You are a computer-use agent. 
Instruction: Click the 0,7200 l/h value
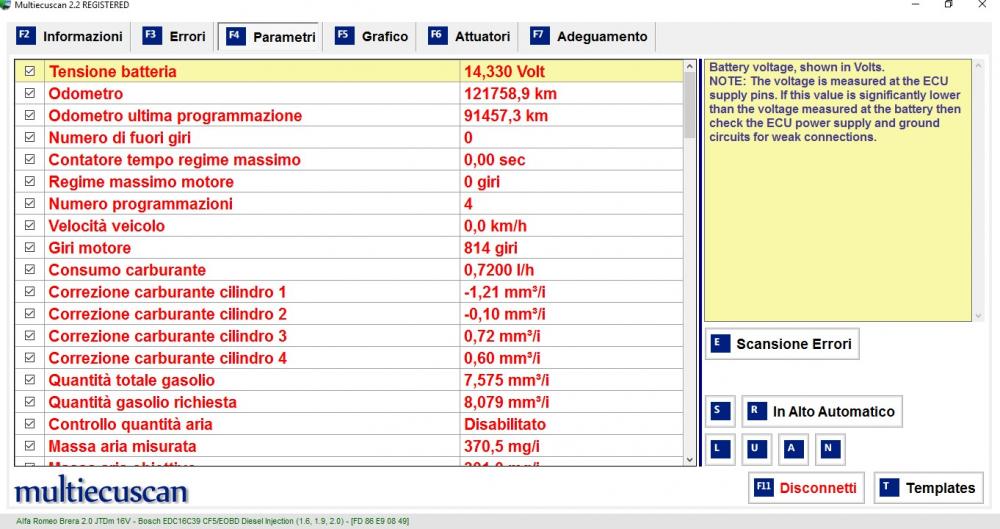point(499,270)
